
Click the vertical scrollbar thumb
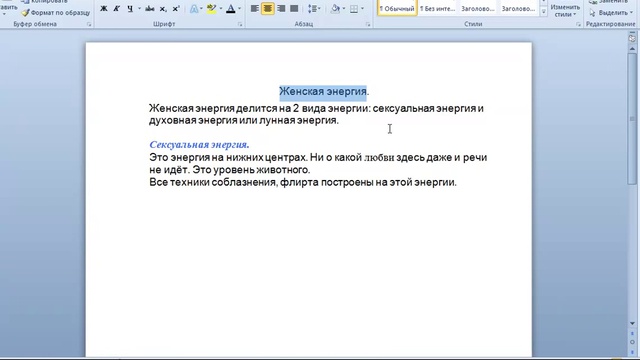[632, 118]
